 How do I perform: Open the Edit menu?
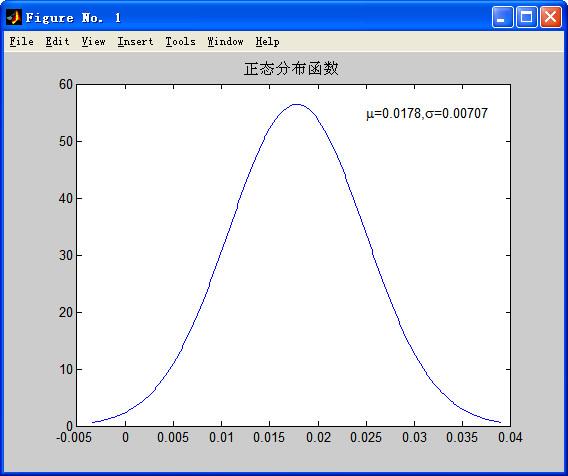(x=57, y=42)
